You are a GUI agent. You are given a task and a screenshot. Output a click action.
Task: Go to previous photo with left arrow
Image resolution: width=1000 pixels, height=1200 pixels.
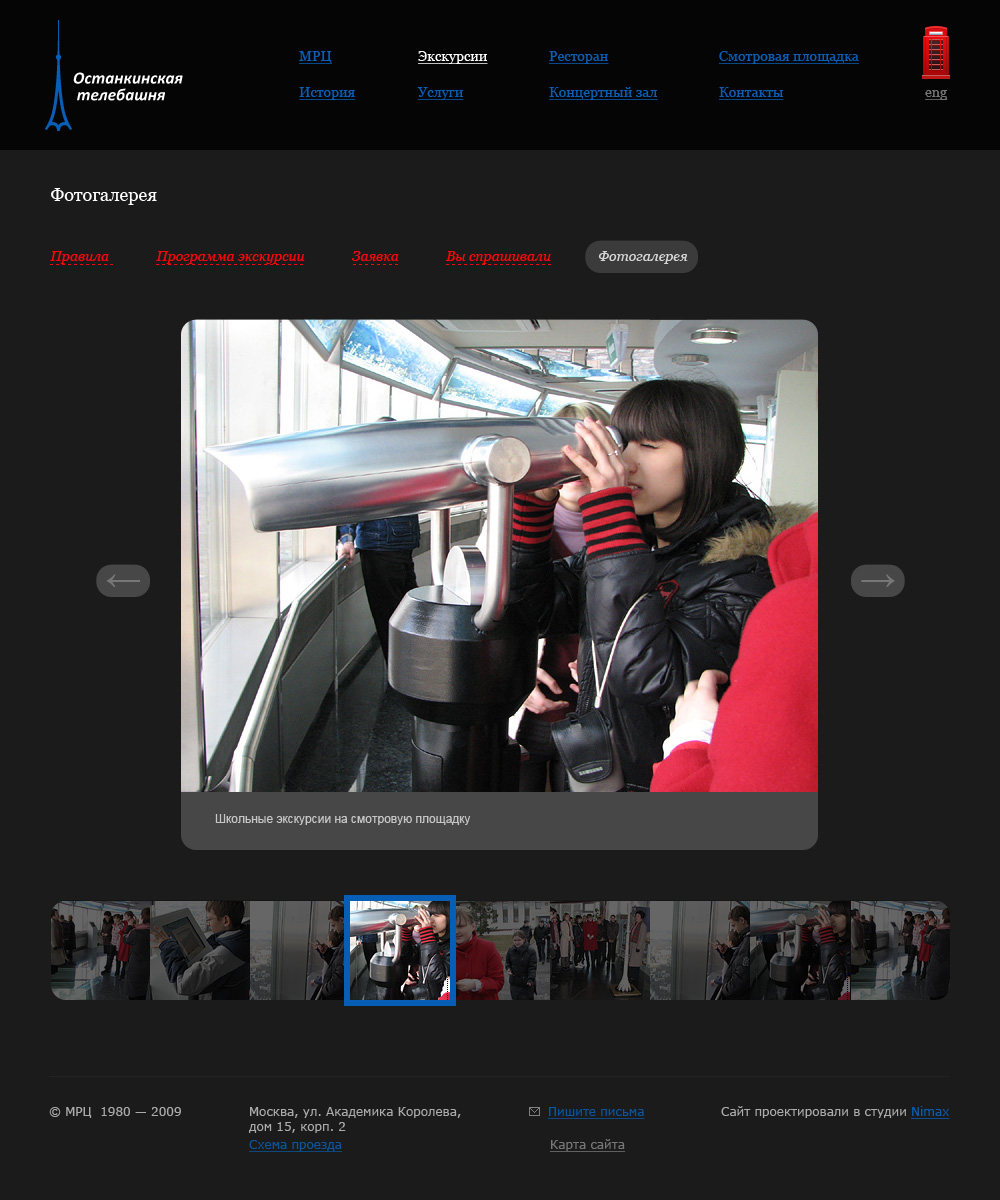[x=123, y=581]
